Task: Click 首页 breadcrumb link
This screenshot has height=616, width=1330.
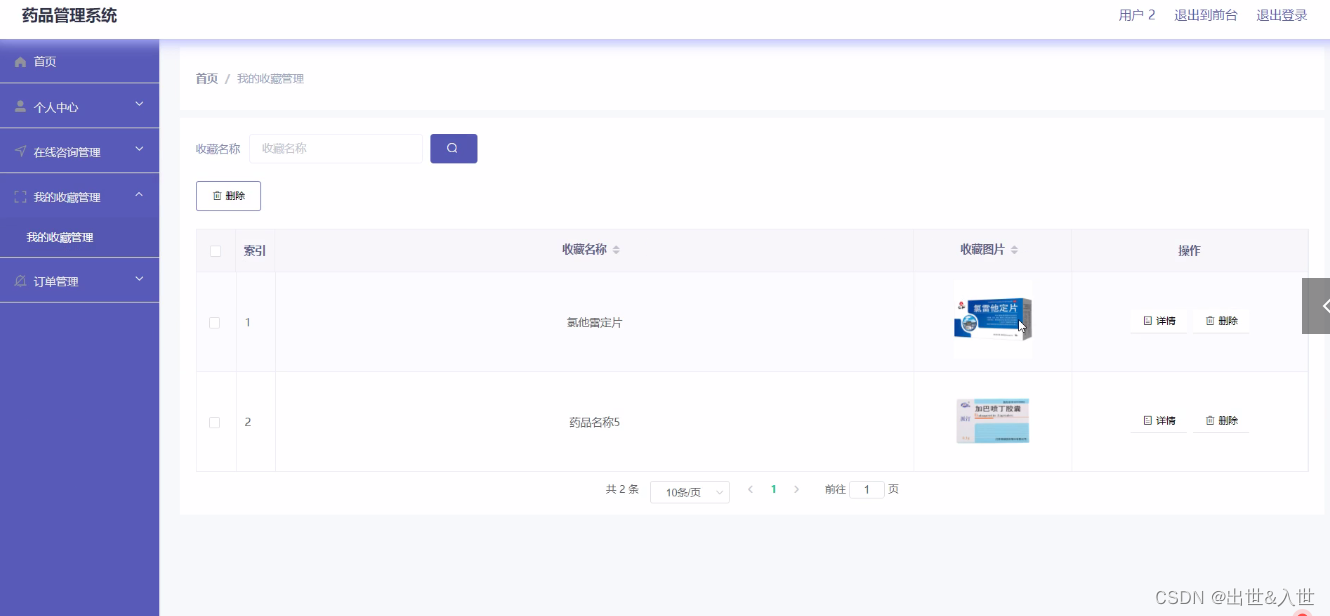Action: click(x=207, y=79)
